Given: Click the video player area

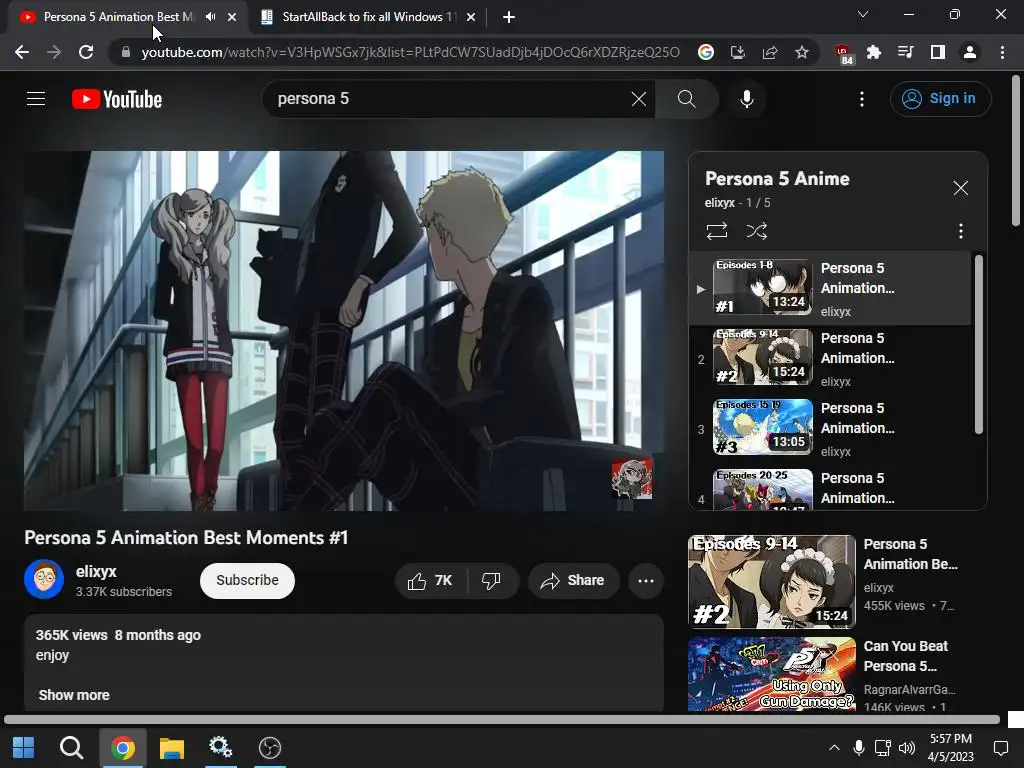Looking at the screenshot, I should (x=344, y=330).
